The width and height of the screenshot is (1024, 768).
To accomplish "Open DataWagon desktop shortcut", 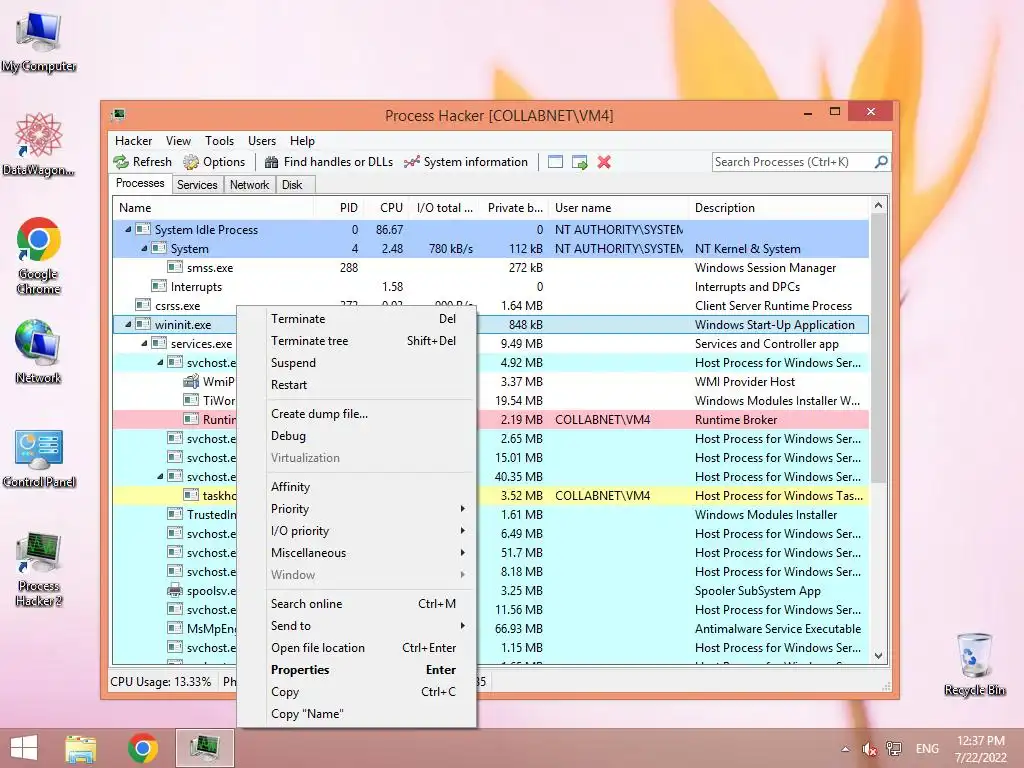I will (39, 144).
